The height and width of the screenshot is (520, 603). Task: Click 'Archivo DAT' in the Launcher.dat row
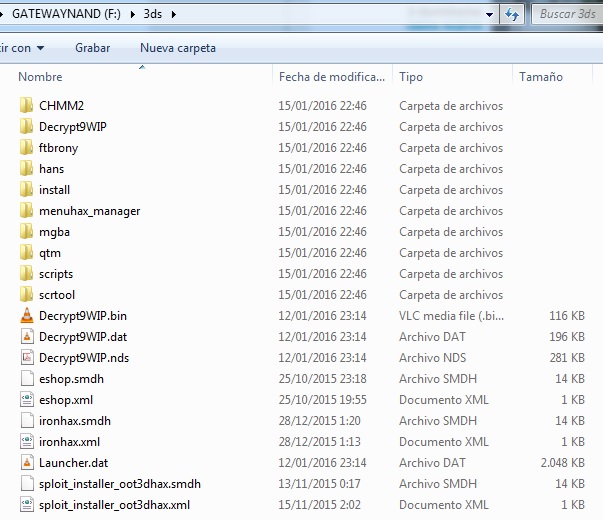tap(432, 463)
